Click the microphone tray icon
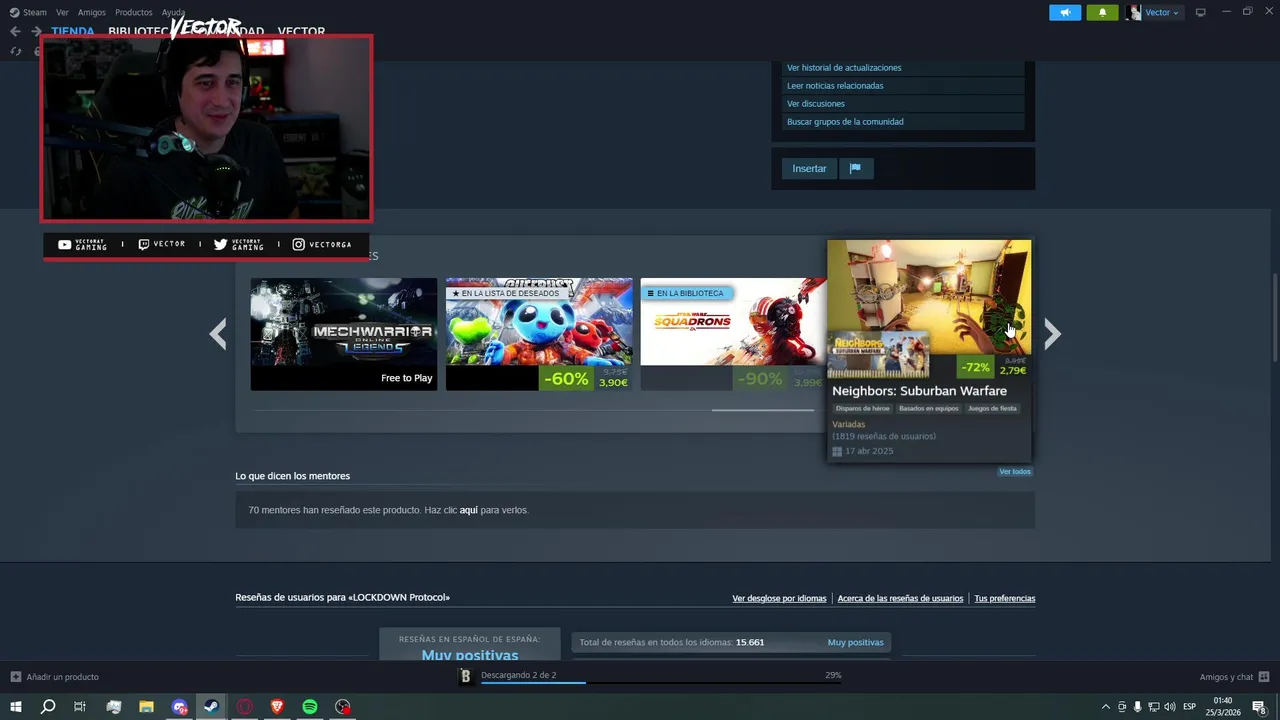1280x720 pixels. click(1137, 707)
